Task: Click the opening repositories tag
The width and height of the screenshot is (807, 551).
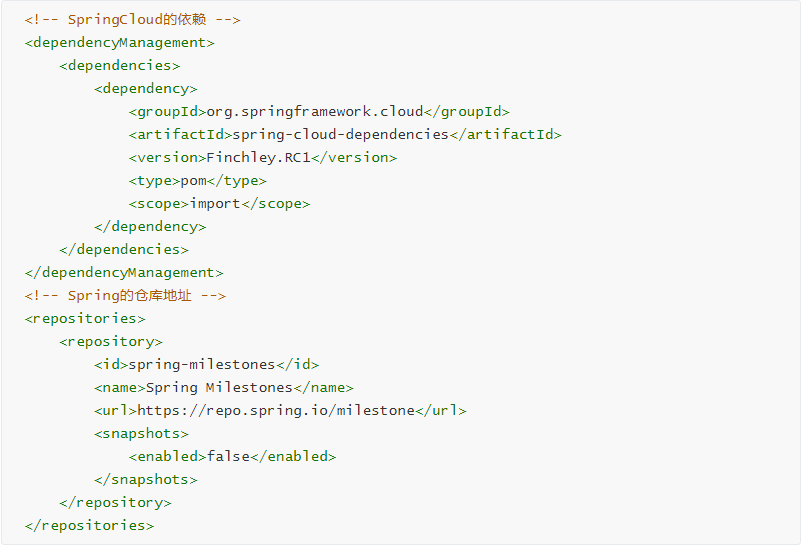Action: point(85,318)
